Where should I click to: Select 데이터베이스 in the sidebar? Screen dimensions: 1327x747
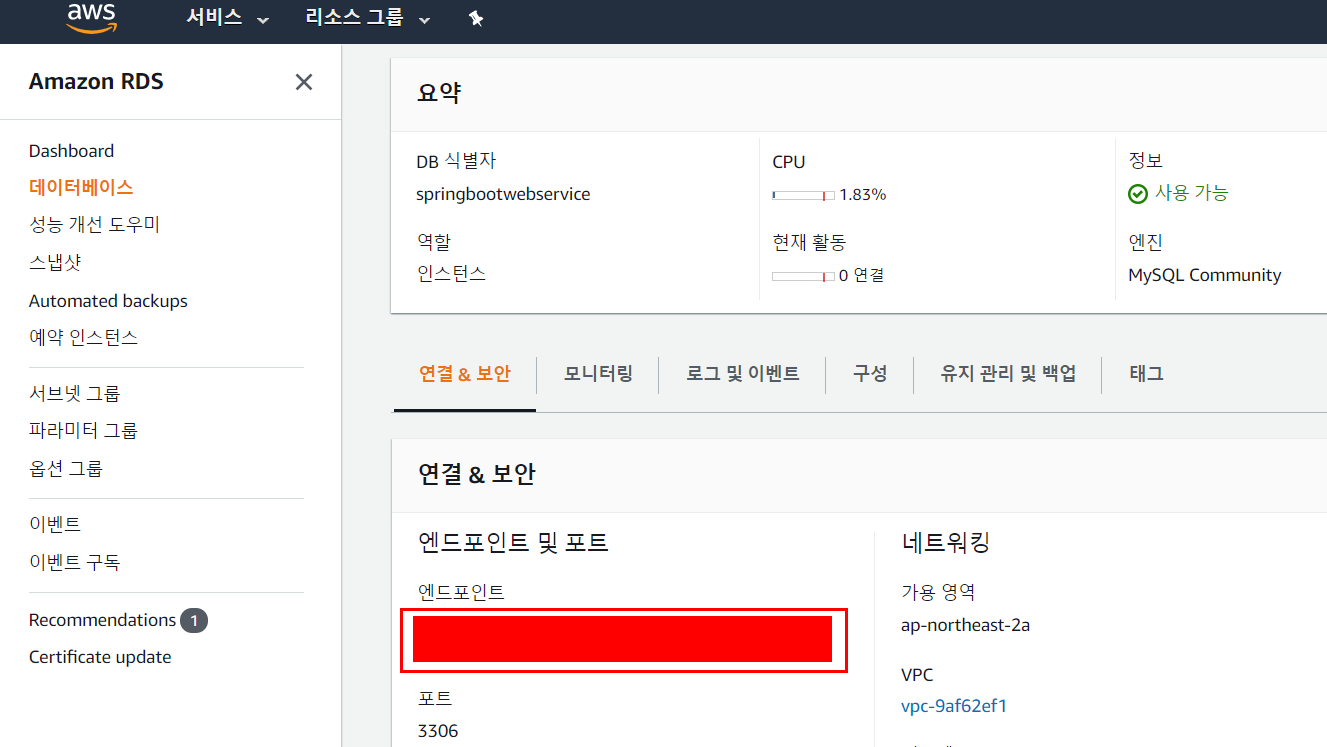(x=81, y=187)
